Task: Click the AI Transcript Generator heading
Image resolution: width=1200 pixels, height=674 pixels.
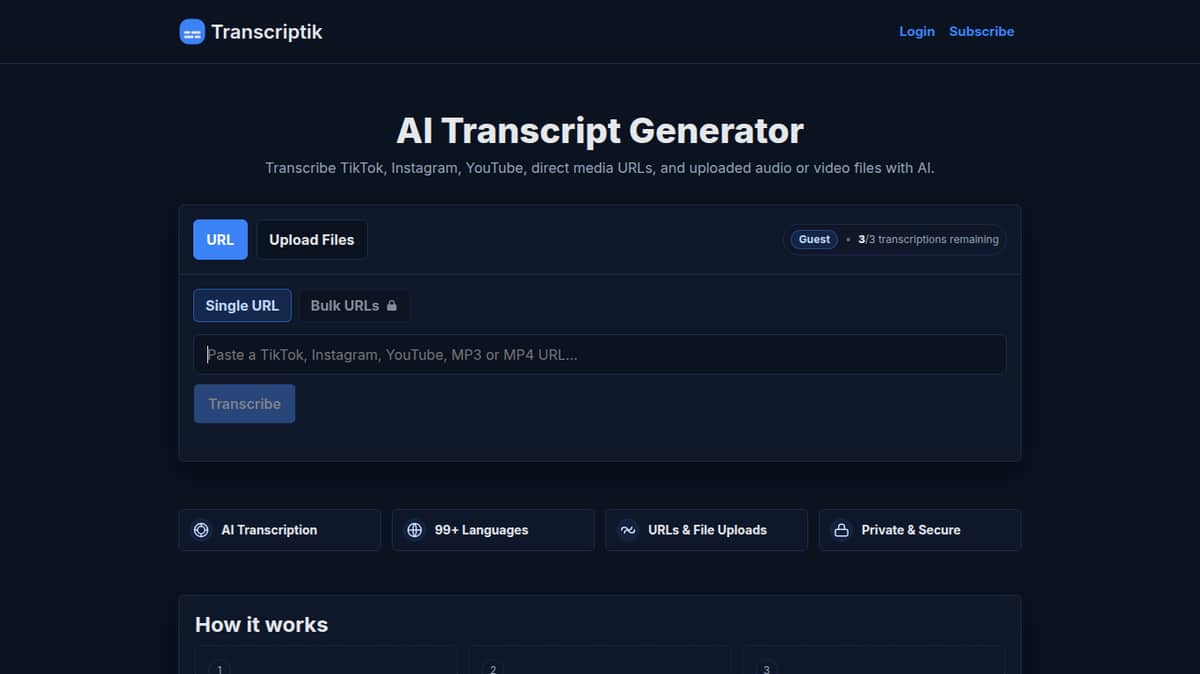Action: [x=600, y=131]
